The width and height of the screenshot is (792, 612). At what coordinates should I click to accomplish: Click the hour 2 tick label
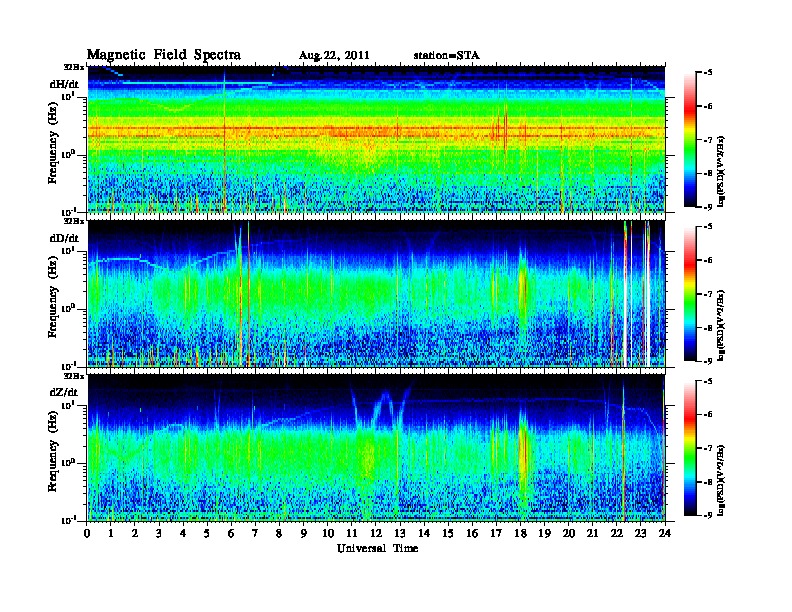pyautogui.click(x=135, y=533)
